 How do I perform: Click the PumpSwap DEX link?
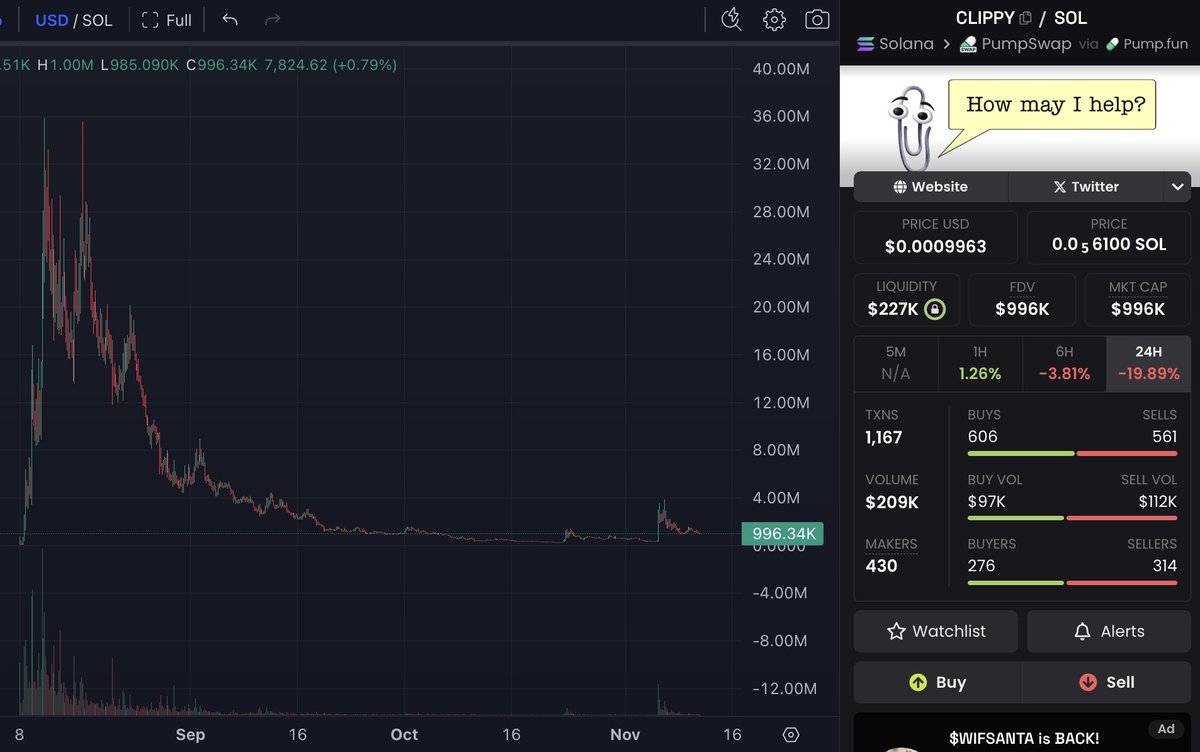click(1015, 44)
